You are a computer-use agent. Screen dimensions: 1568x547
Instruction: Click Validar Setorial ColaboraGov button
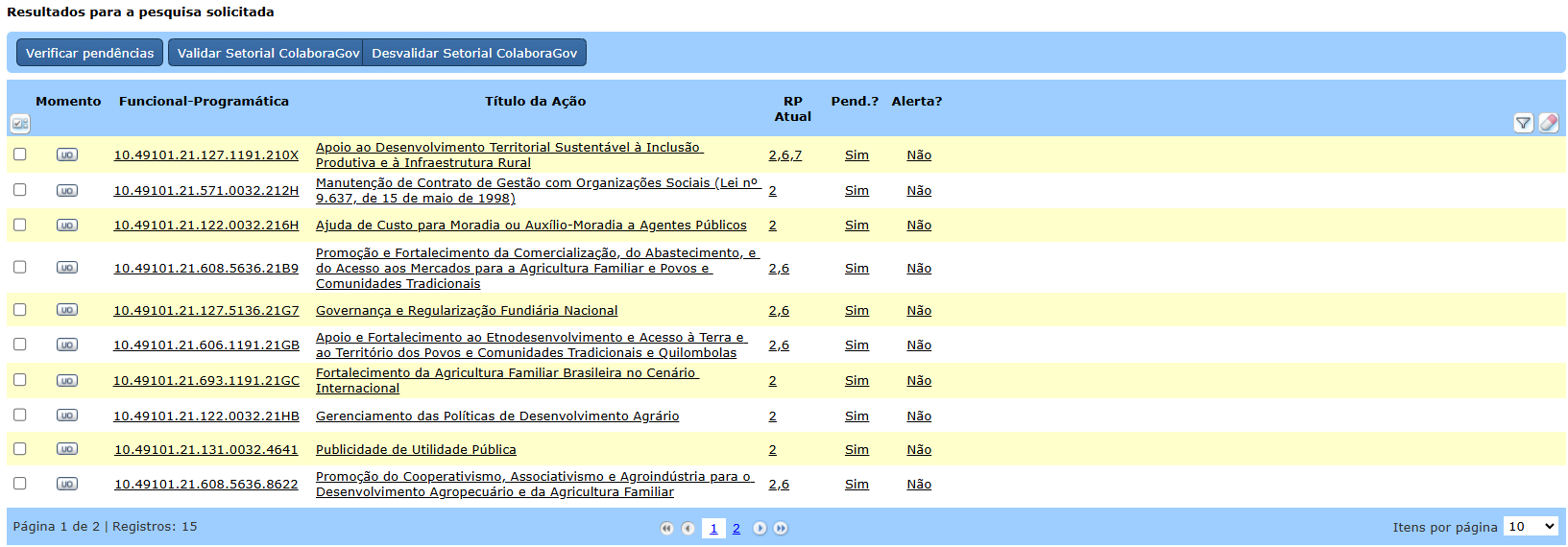tap(267, 53)
